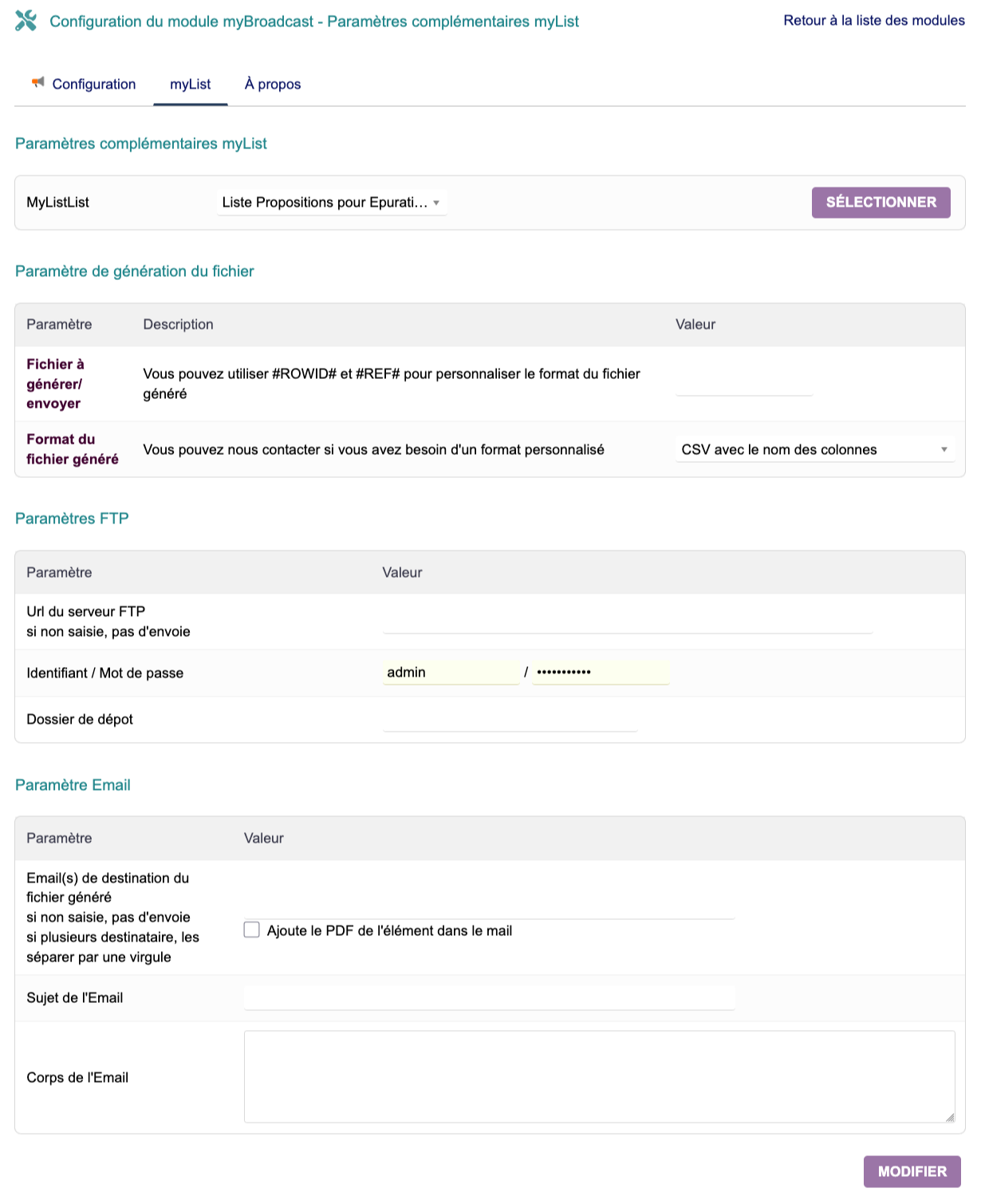Click the Sujet de l'Email field
Screen dimensions: 981x1204
[488, 997]
